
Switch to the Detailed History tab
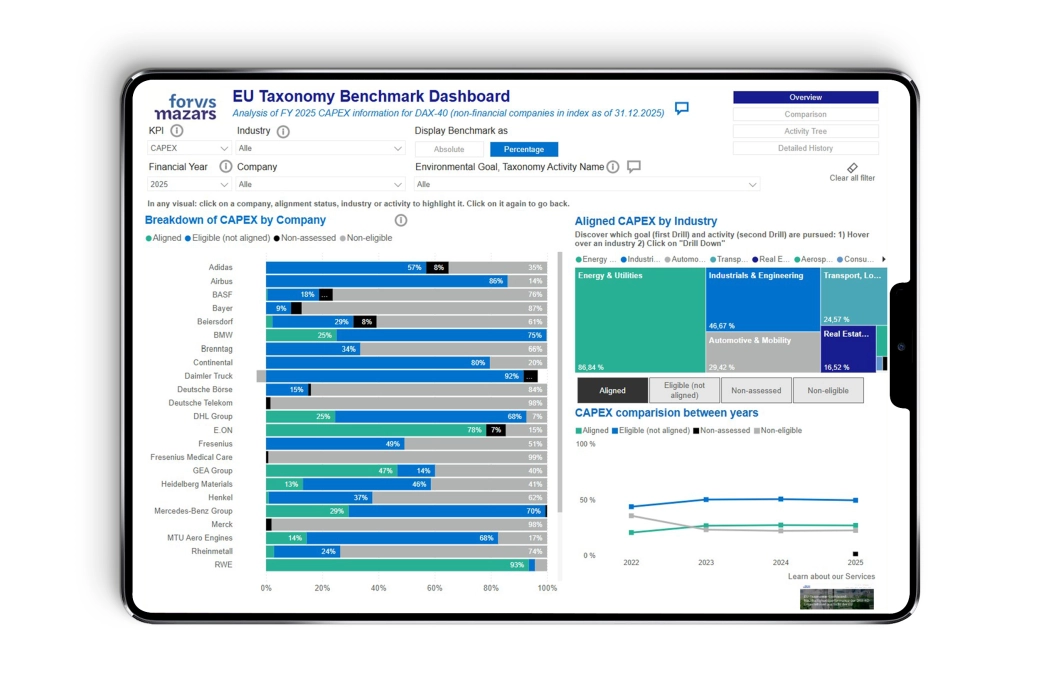coord(806,148)
